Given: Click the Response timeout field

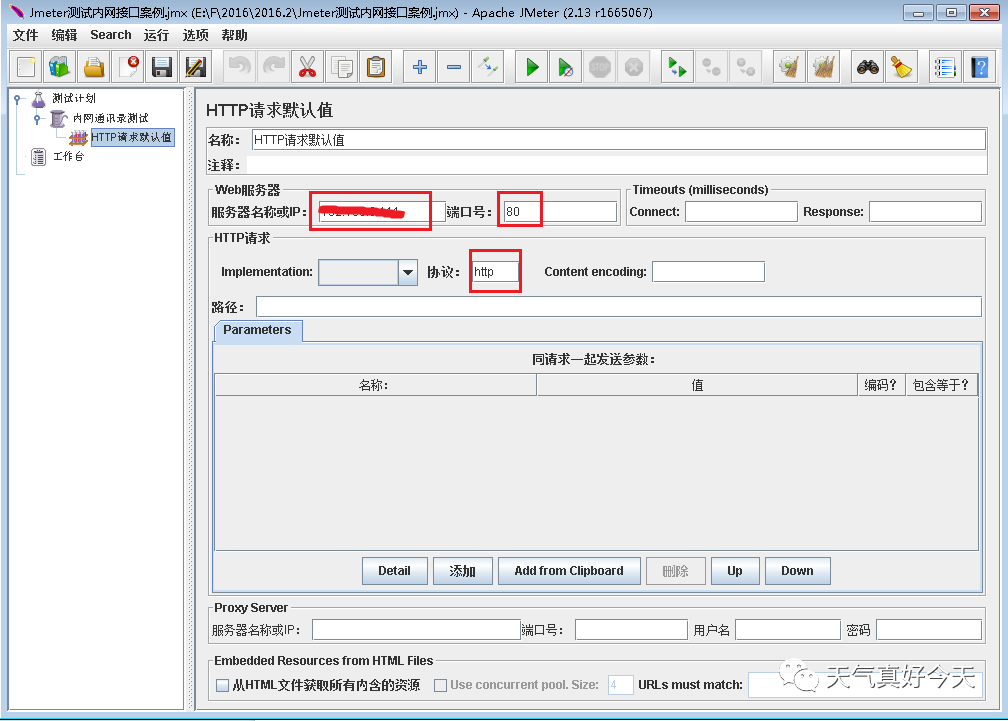Looking at the screenshot, I should tap(925, 211).
